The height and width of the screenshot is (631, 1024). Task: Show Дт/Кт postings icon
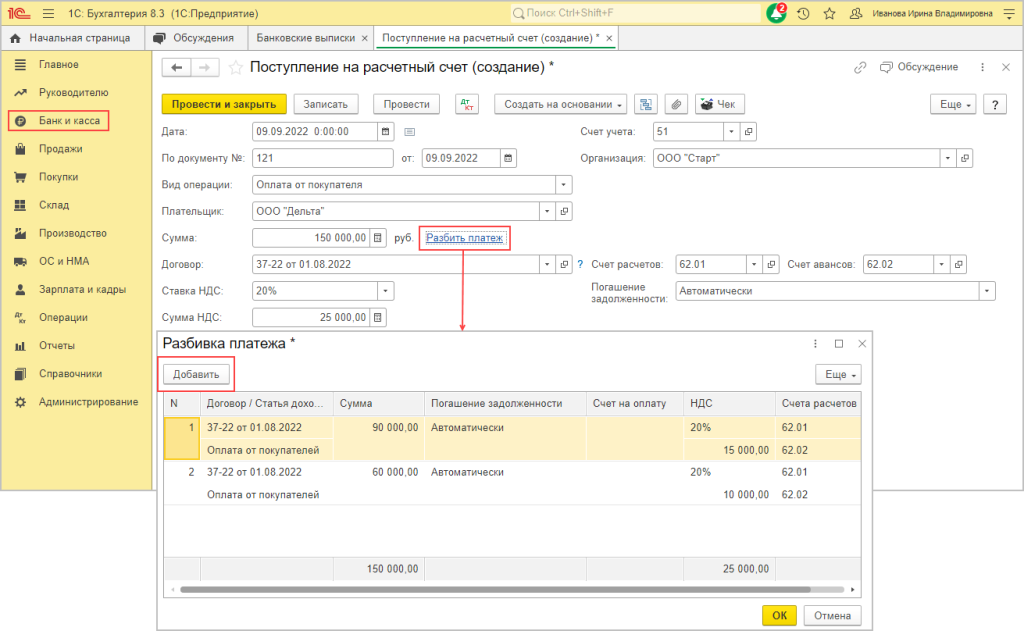coord(467,105)
